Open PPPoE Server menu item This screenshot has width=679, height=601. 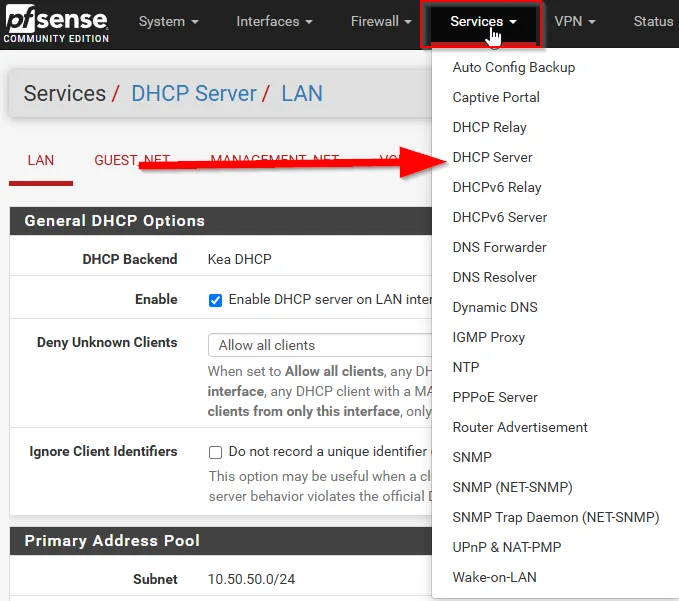click(x=495, y=397)
